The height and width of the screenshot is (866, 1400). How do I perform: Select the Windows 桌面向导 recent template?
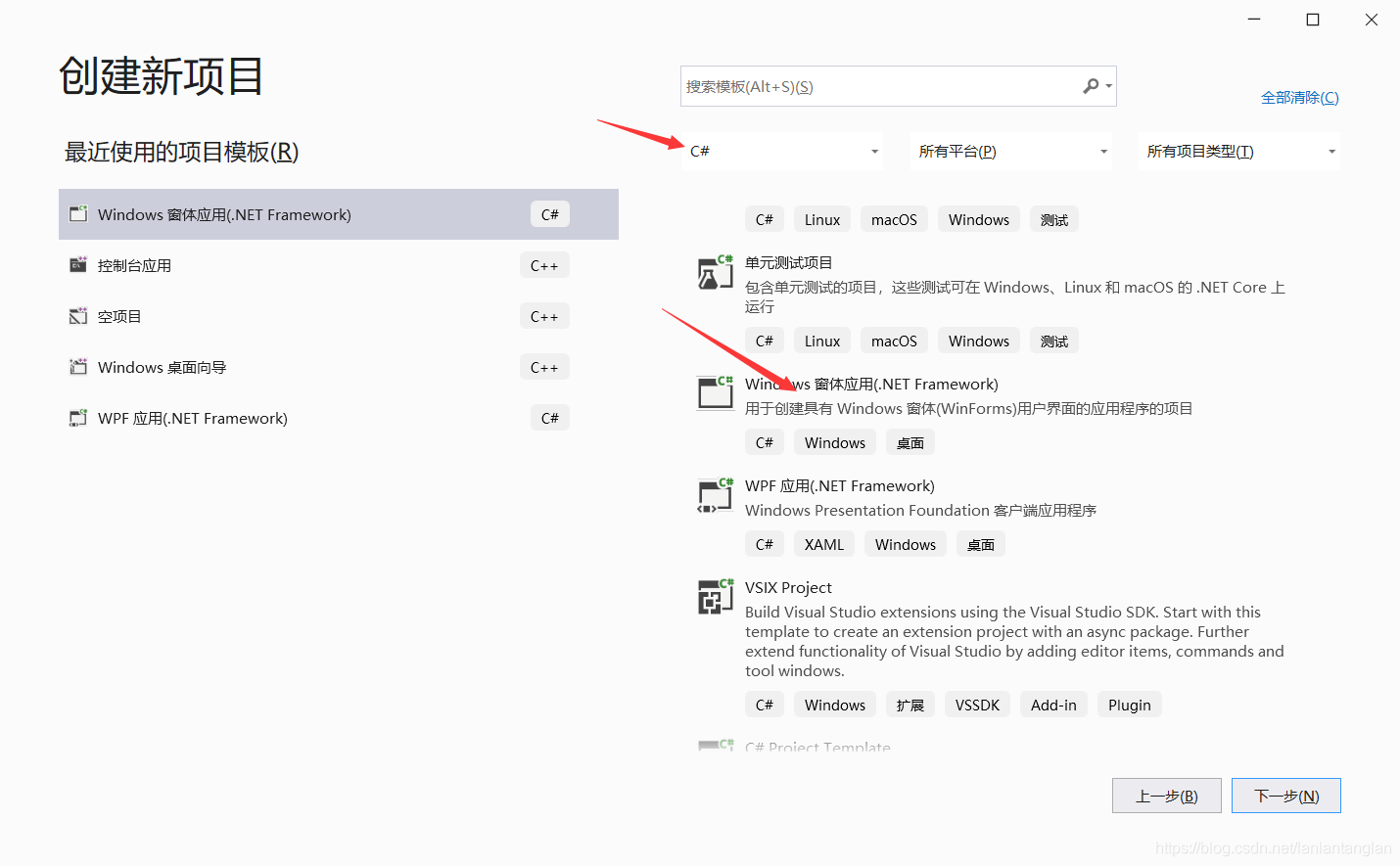point(339,367)
